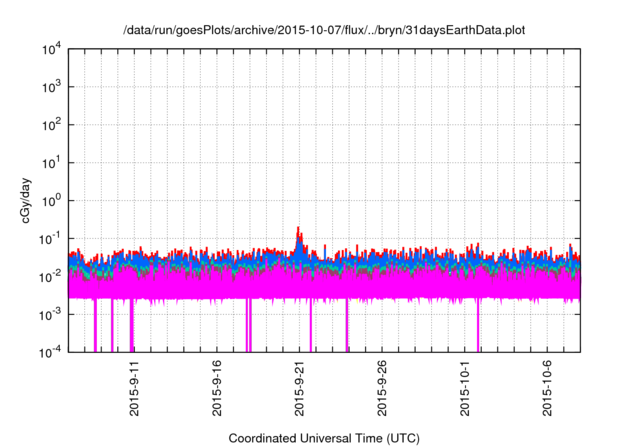Click the 10^-2 y-axis tick label
Image resolution: width=640 pixels, height=448 pixels.
coord(50,277)
